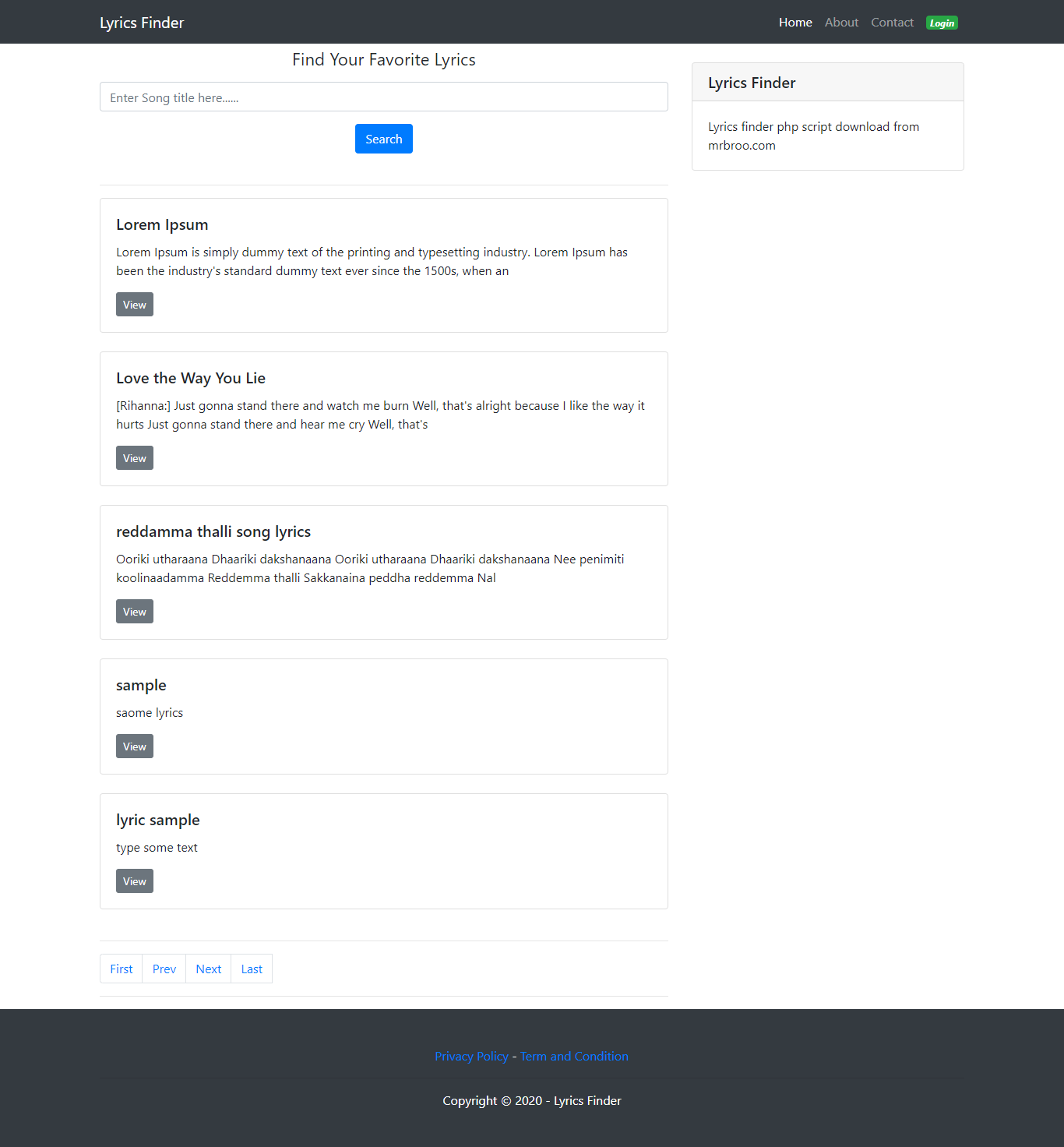Go to the First page of results
Screen dimensions: 1064x1147
pyautogui.click(x=121, y=969)
